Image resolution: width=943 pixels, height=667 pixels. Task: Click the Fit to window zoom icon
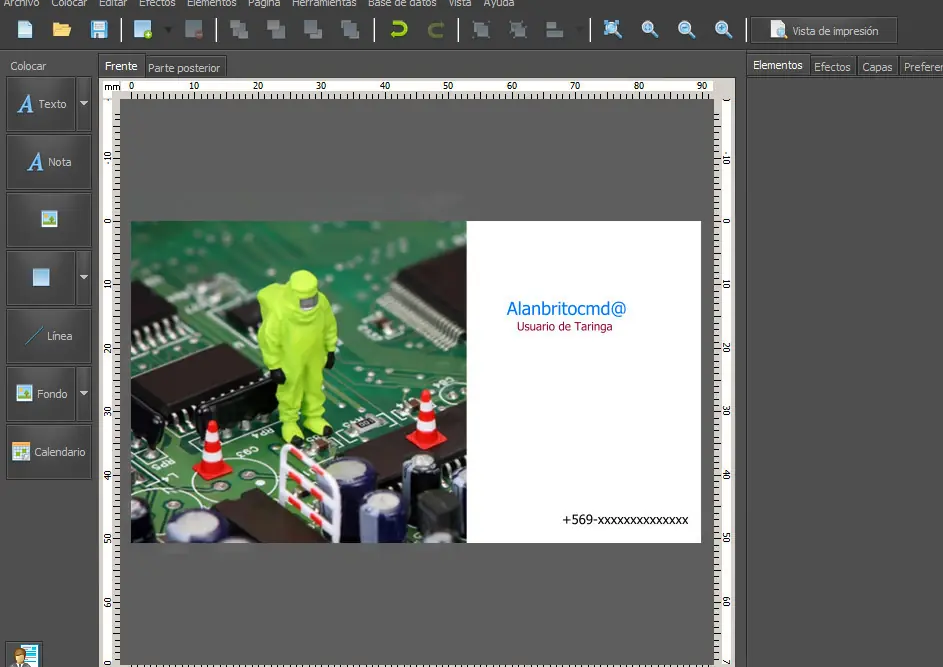click(x=613, y=30)
